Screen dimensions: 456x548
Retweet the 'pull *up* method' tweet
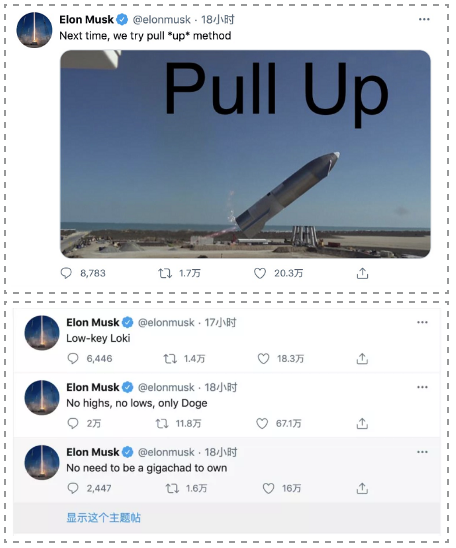pyautogui.click(x=165, y=273)
